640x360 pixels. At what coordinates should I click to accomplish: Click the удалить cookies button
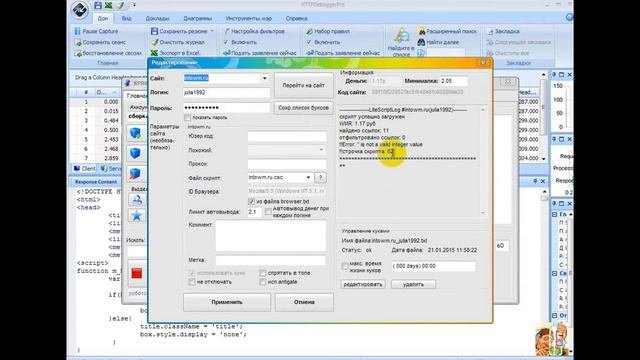tap(413, 284)
